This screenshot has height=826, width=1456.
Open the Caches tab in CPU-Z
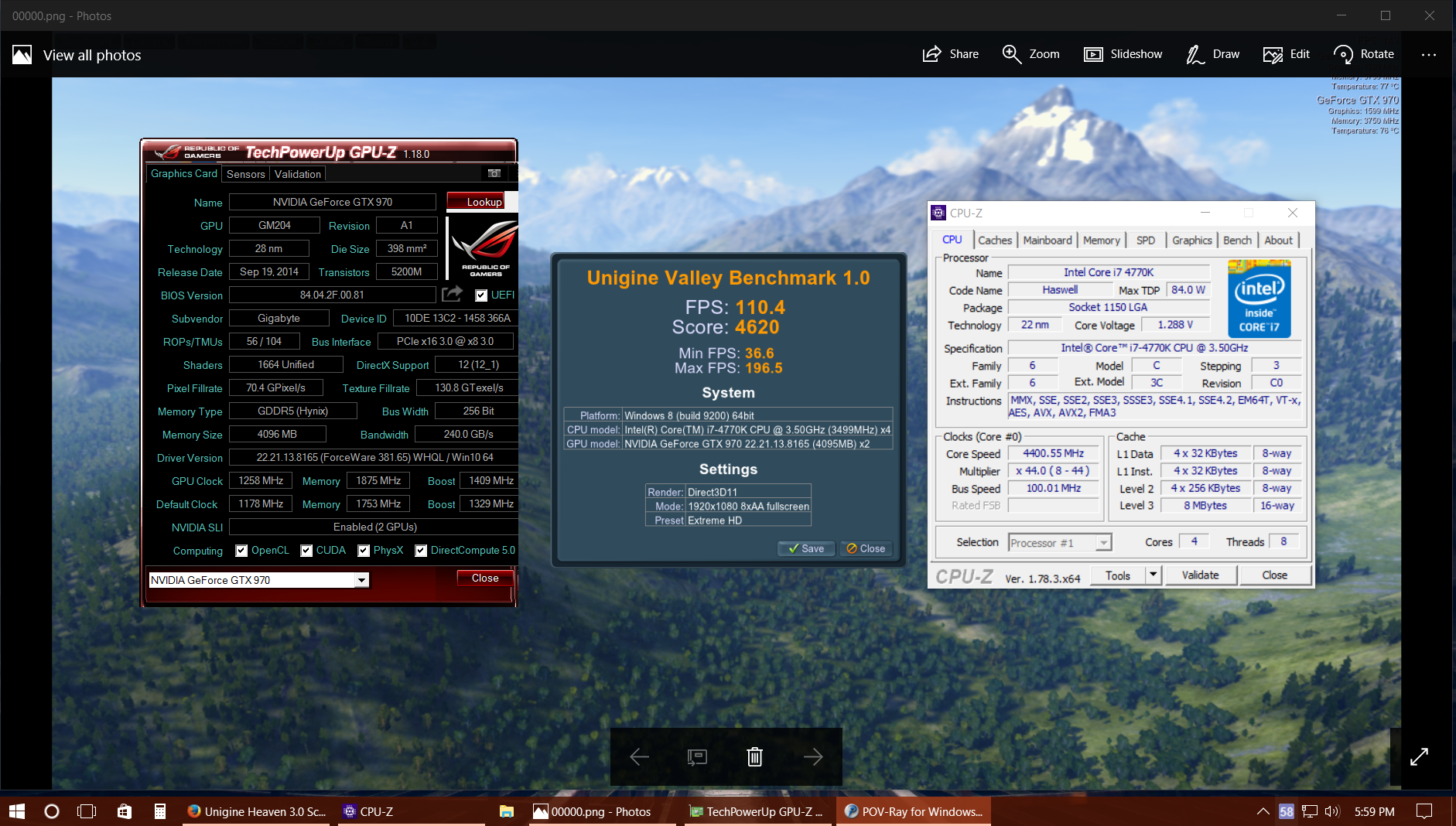click(x=995, y=241)
